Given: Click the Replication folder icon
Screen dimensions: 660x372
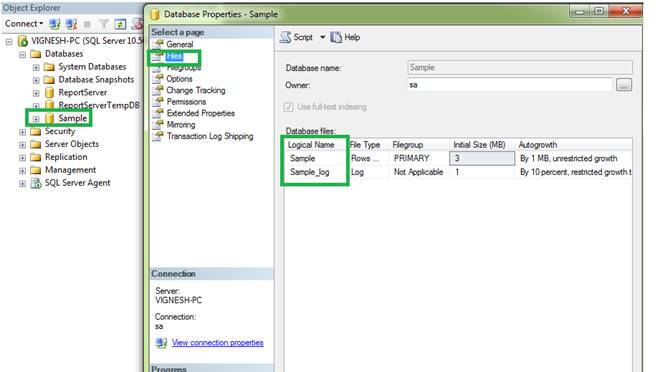Looking at the screenshot, I should (x=36, y=157).
